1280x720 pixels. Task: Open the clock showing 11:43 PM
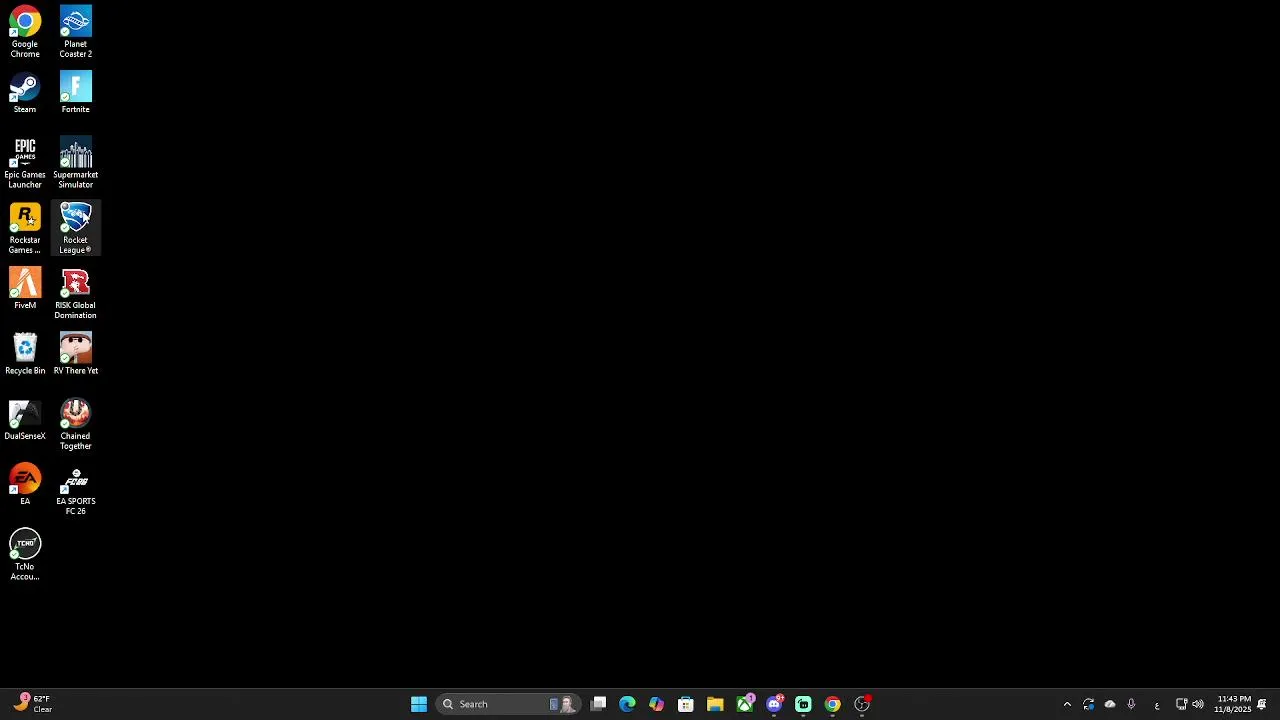pyautogui.click(x=1233, y=704)
